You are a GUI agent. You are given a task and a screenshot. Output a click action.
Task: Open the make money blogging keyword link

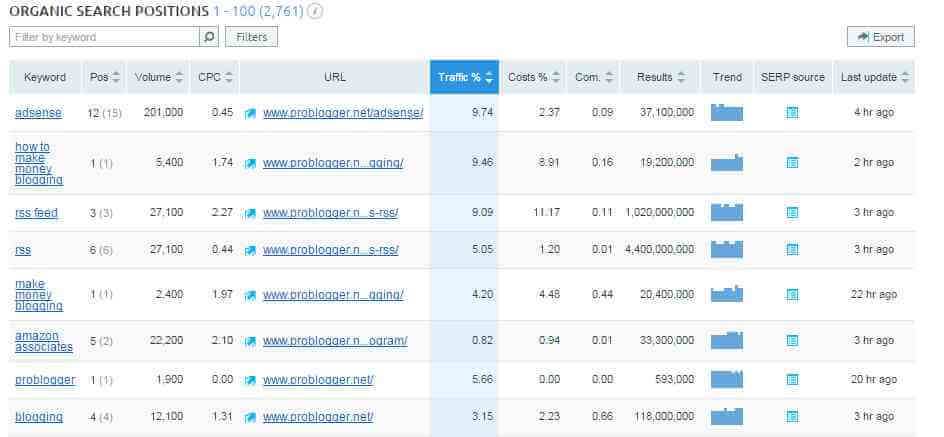click(39, 295)
